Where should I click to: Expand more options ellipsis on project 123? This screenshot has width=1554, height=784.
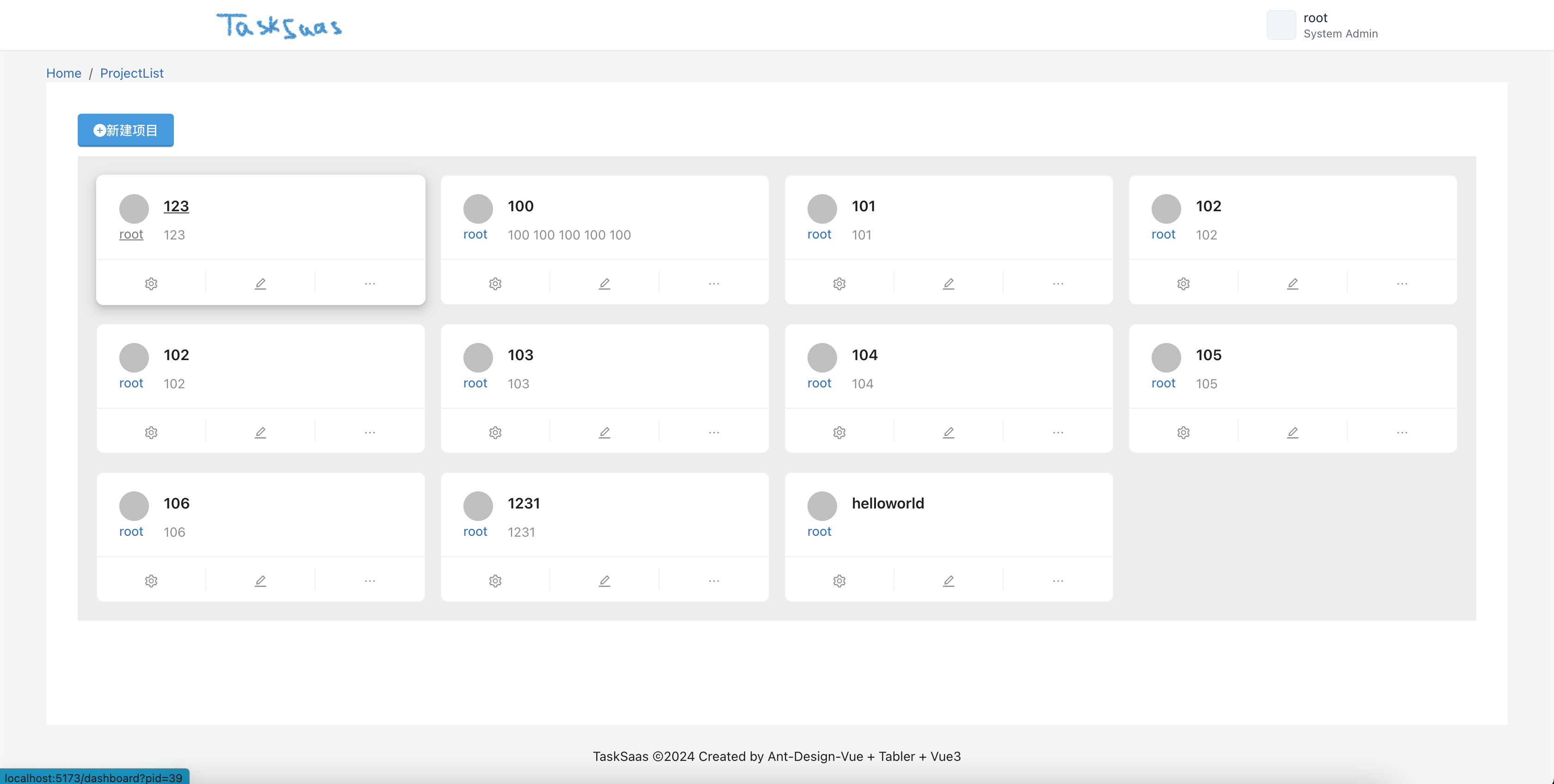tap(370, 283)
